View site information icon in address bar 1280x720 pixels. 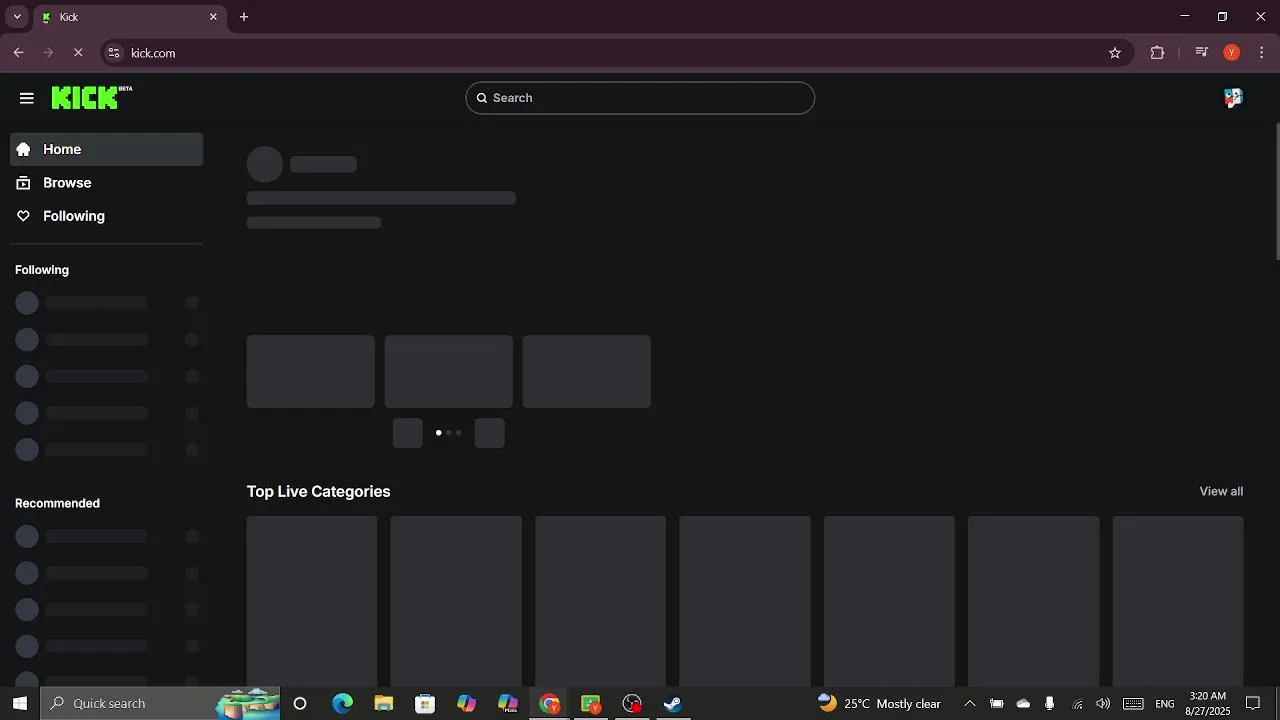114,53
